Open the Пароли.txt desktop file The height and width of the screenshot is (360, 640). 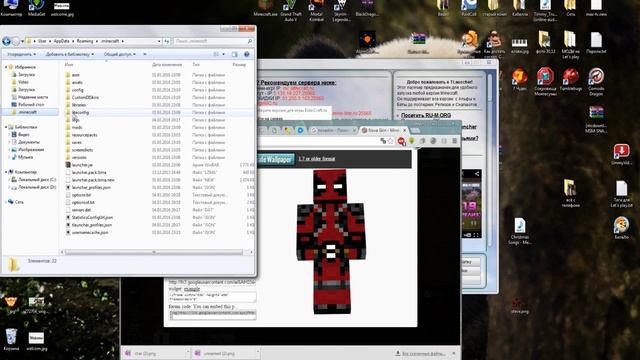(596, 43)
